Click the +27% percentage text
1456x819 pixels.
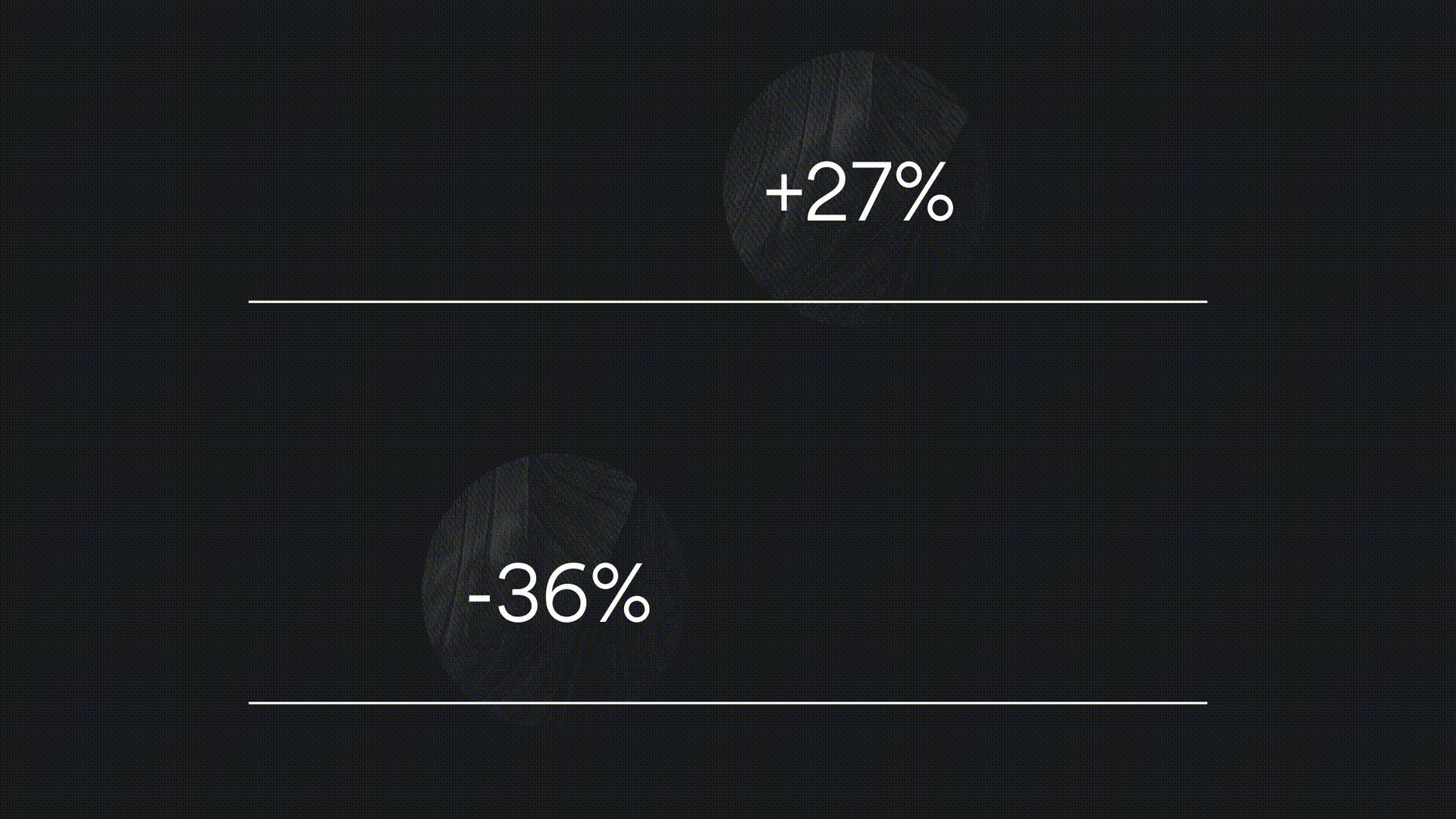pos(859,193)
